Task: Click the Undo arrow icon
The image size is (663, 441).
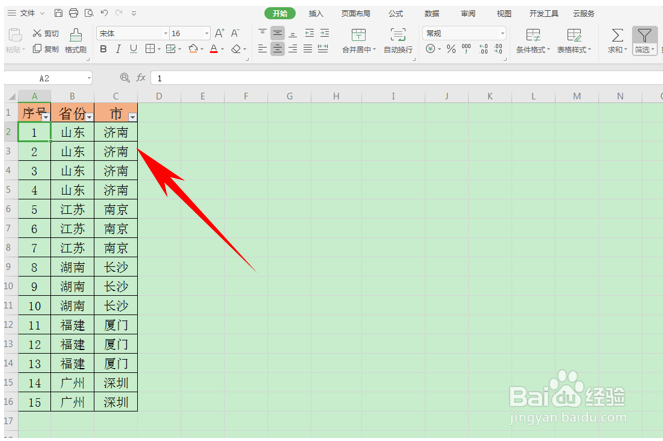Action: (x=104, y=14)
